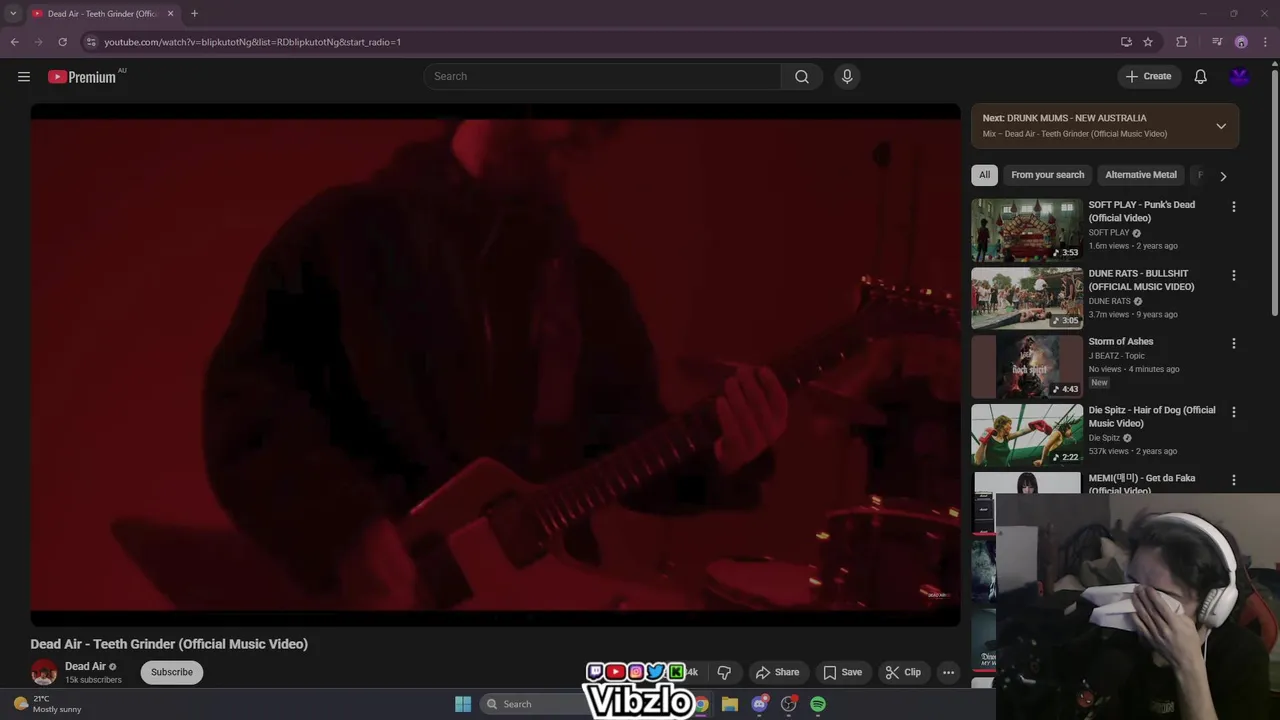The image size is (1280, 720).
Task: Click the Create button
Action: click(1148, 77)
